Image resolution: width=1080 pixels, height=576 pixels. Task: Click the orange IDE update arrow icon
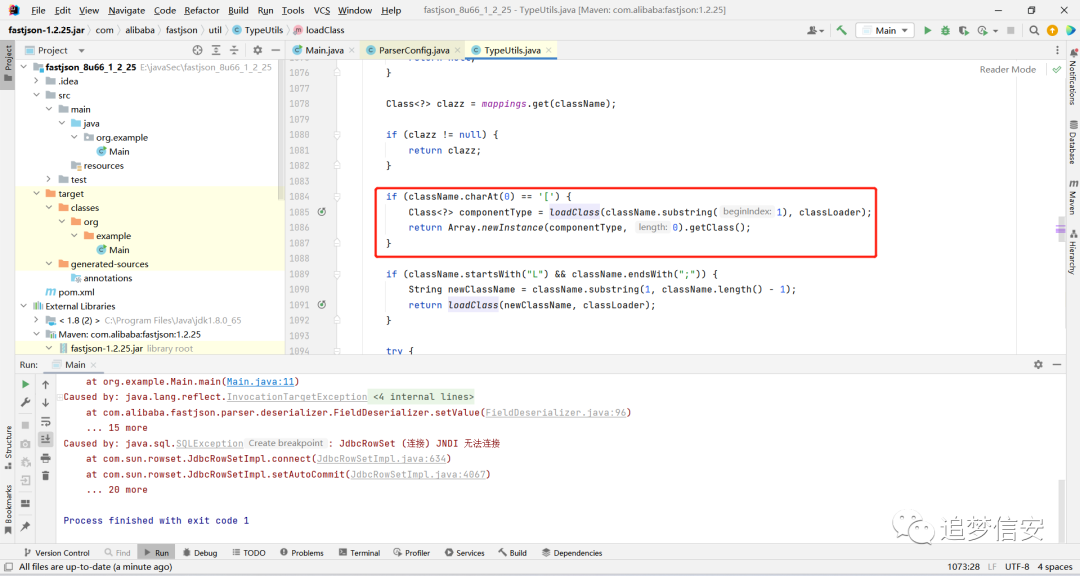click(x=1052, y=30)
